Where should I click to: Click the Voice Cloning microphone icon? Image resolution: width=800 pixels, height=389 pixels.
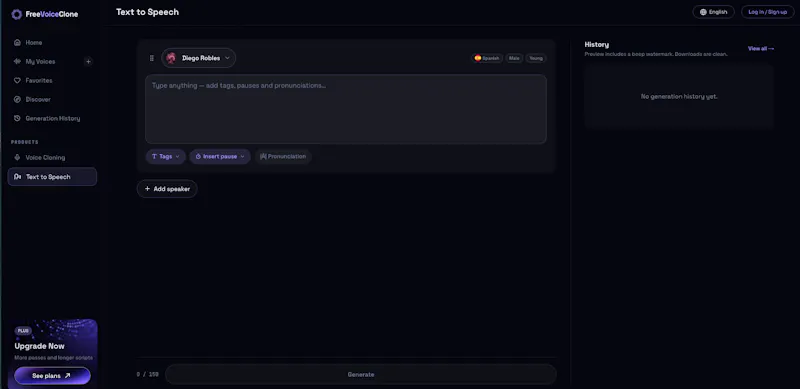(17, 158)
